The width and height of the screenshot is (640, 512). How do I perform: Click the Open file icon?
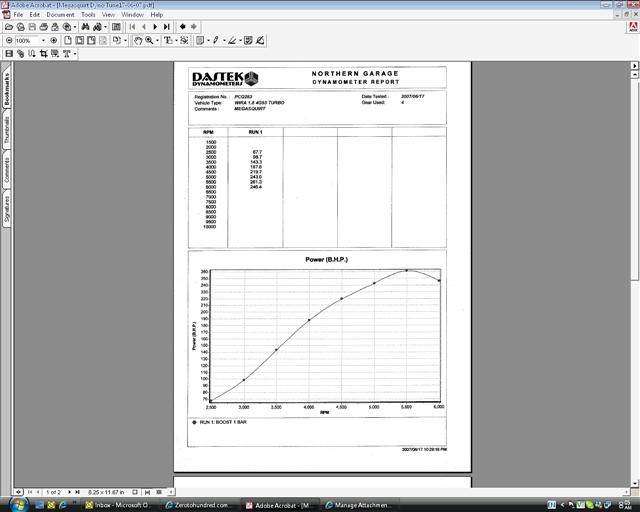tap(10, 28)
